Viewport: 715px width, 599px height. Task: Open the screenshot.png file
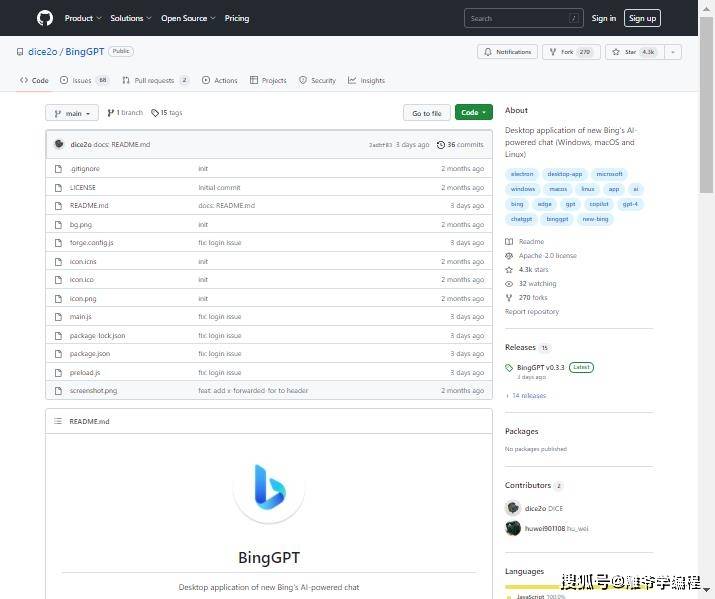tap(93, 391)
